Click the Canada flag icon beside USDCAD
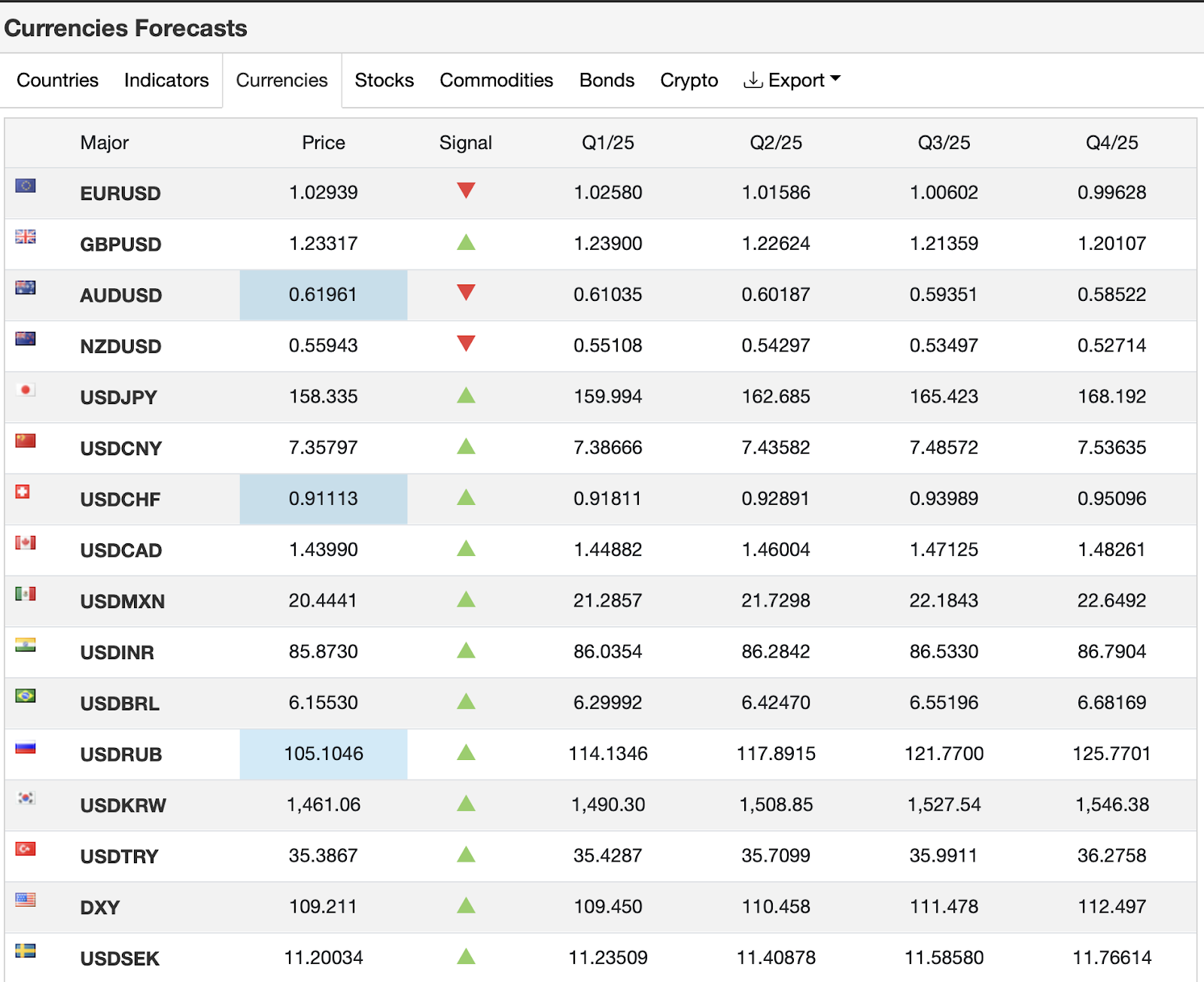The image size is (1204, 982). [x=26, y=543]
